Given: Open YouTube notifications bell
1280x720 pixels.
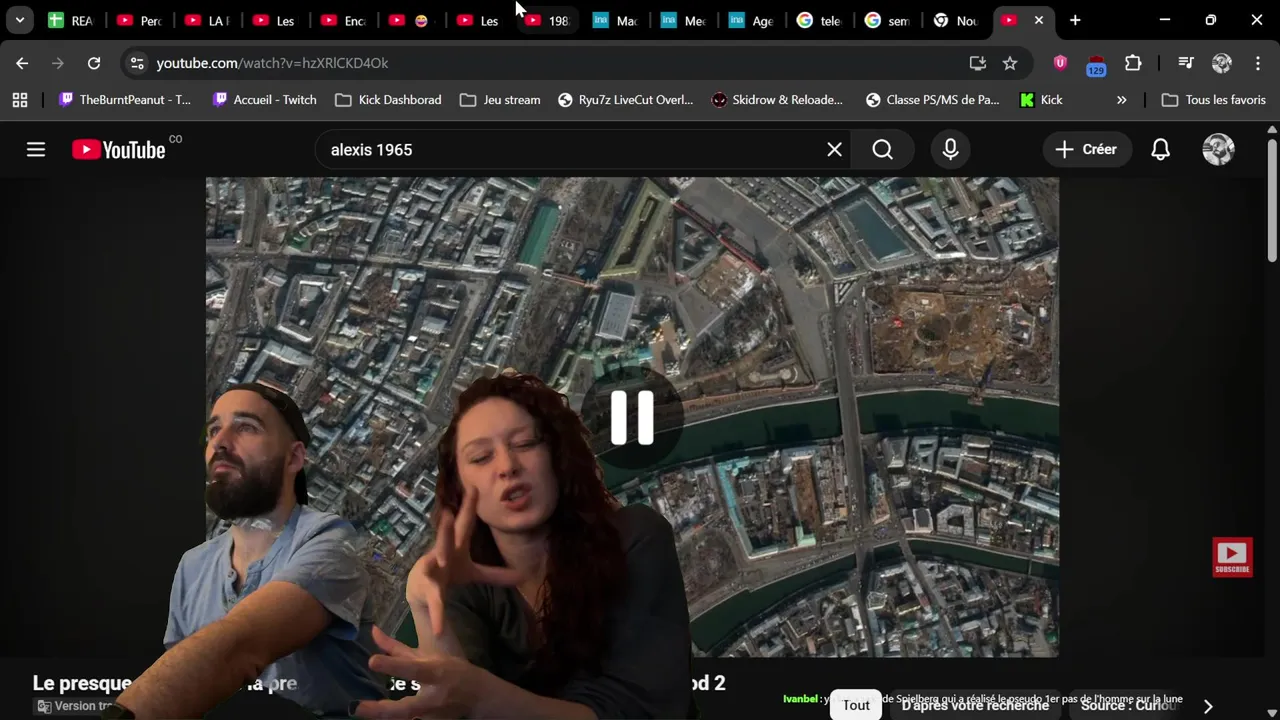Looking at the screenshot, I should pos(1160,150).
